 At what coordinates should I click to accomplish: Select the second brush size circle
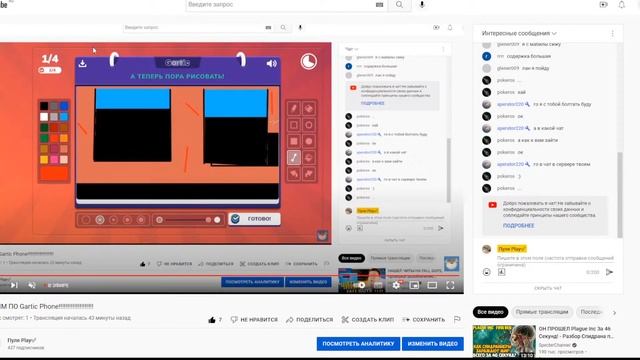100,220
